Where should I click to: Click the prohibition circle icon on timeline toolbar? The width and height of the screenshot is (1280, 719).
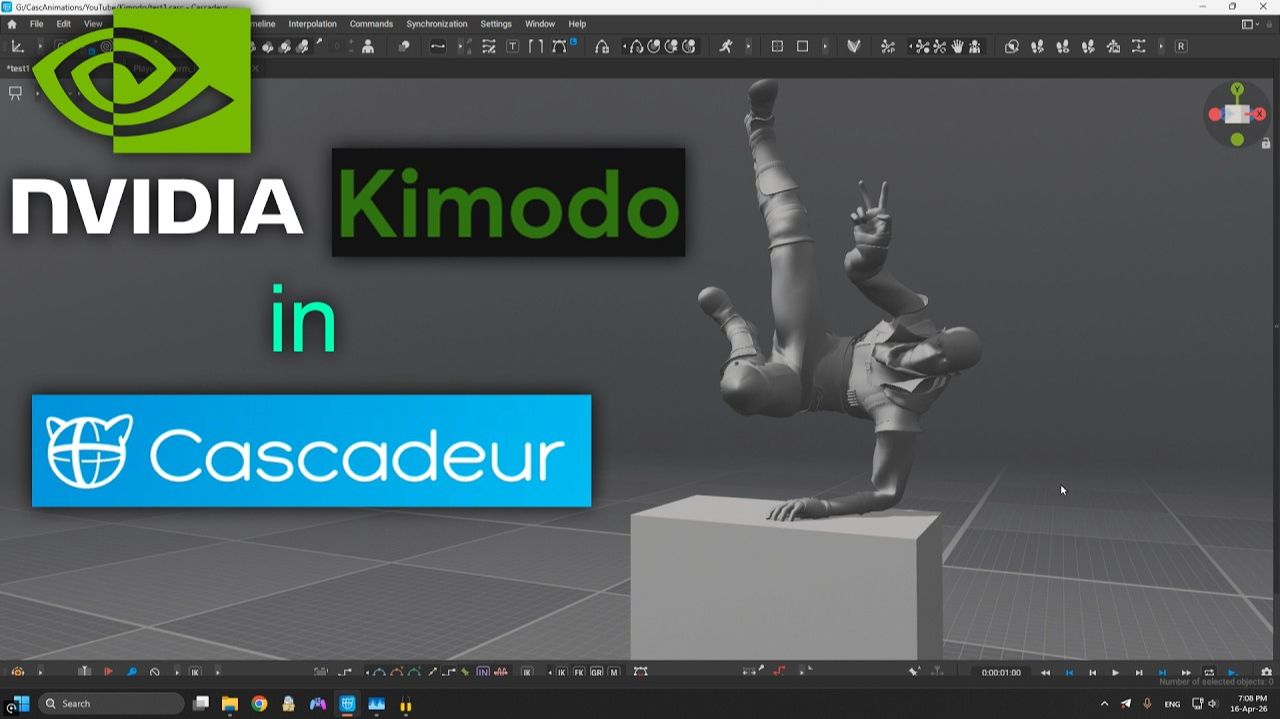pos(155,672)
